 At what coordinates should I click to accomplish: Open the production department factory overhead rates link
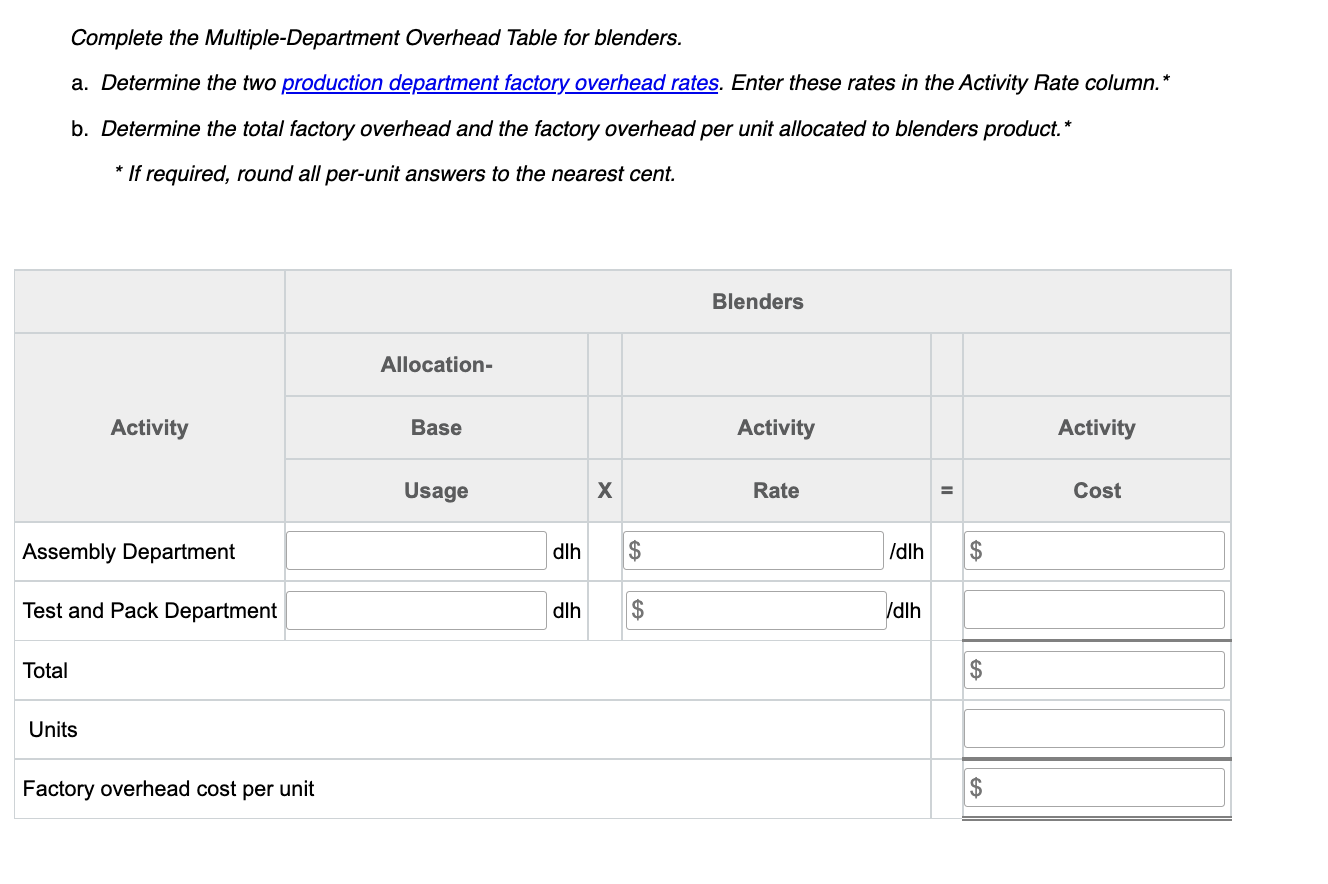point(499,82)
